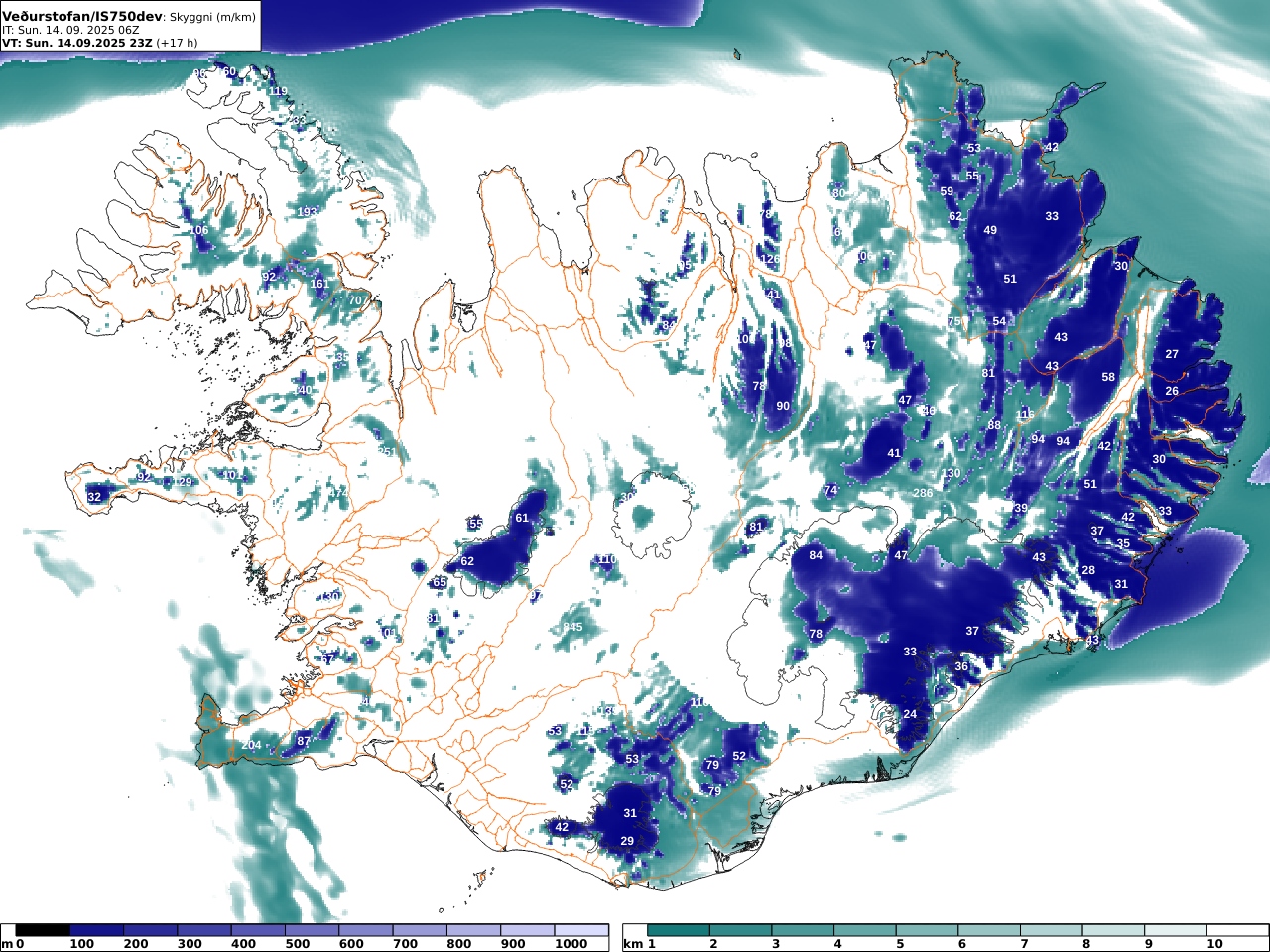Screen dimensions: 1270x952
Task: Click the visibility value '286' on map
Action: [x=923, y=493]
